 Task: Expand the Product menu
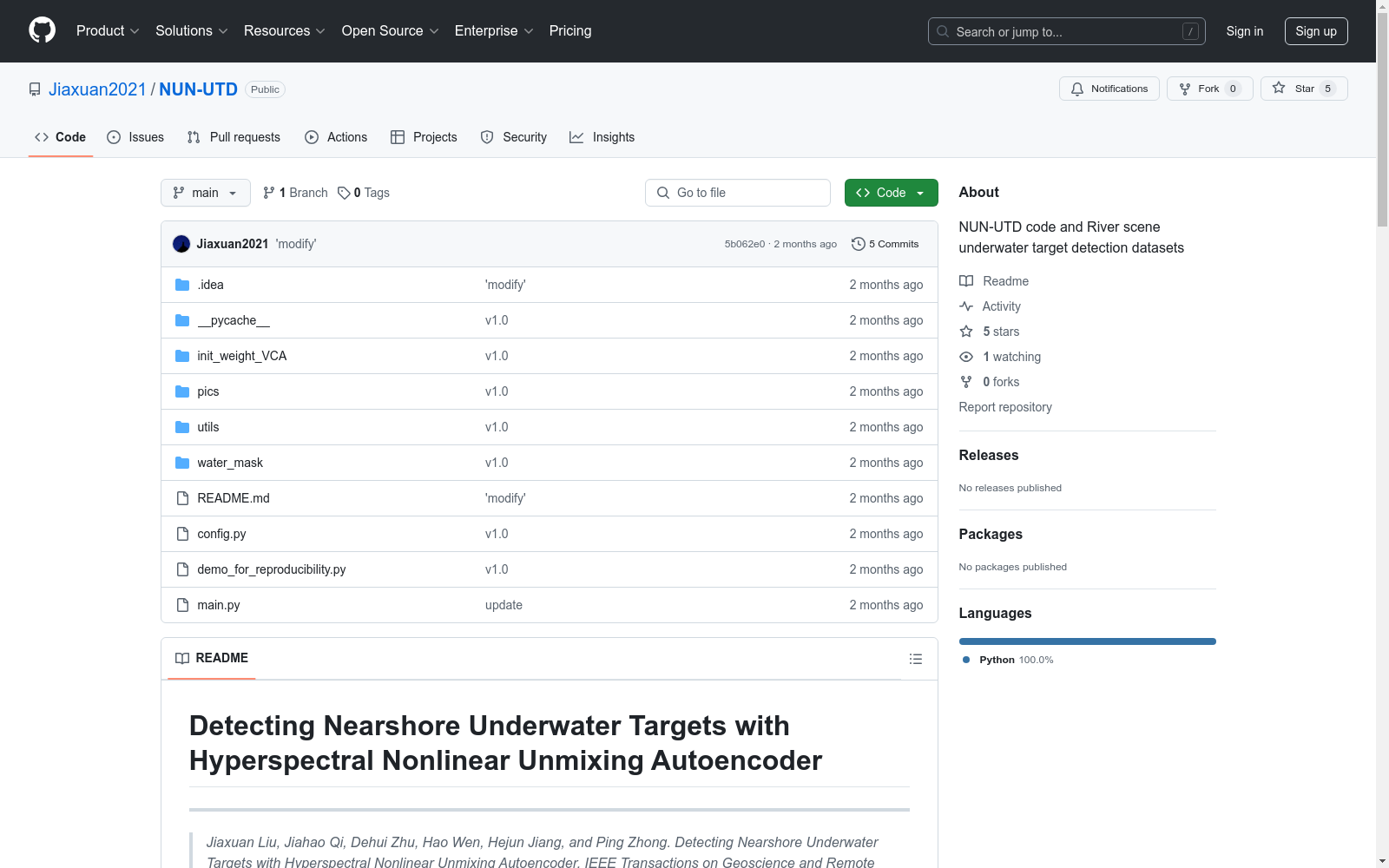point(108,31)
